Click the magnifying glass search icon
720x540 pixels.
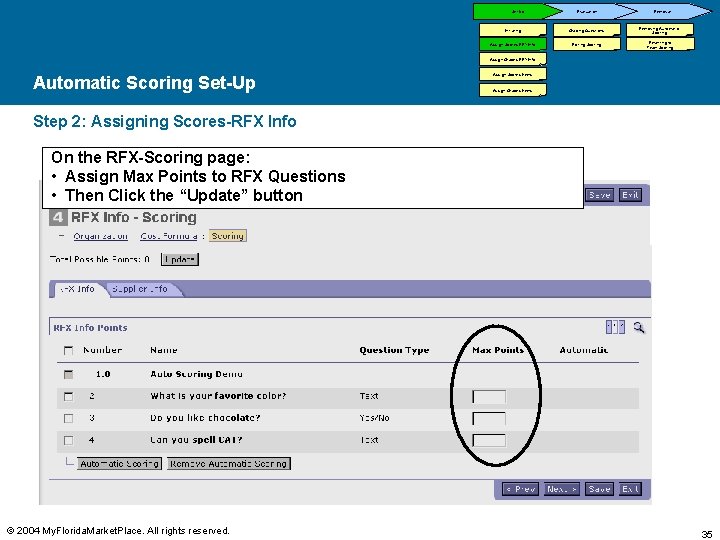(639, 327)
